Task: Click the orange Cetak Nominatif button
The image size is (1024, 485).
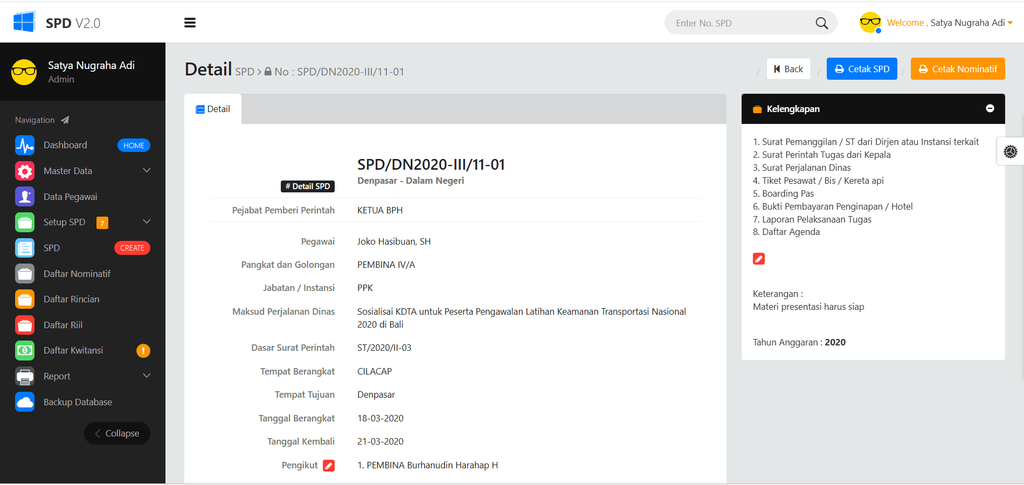Action: coord(957,69)
